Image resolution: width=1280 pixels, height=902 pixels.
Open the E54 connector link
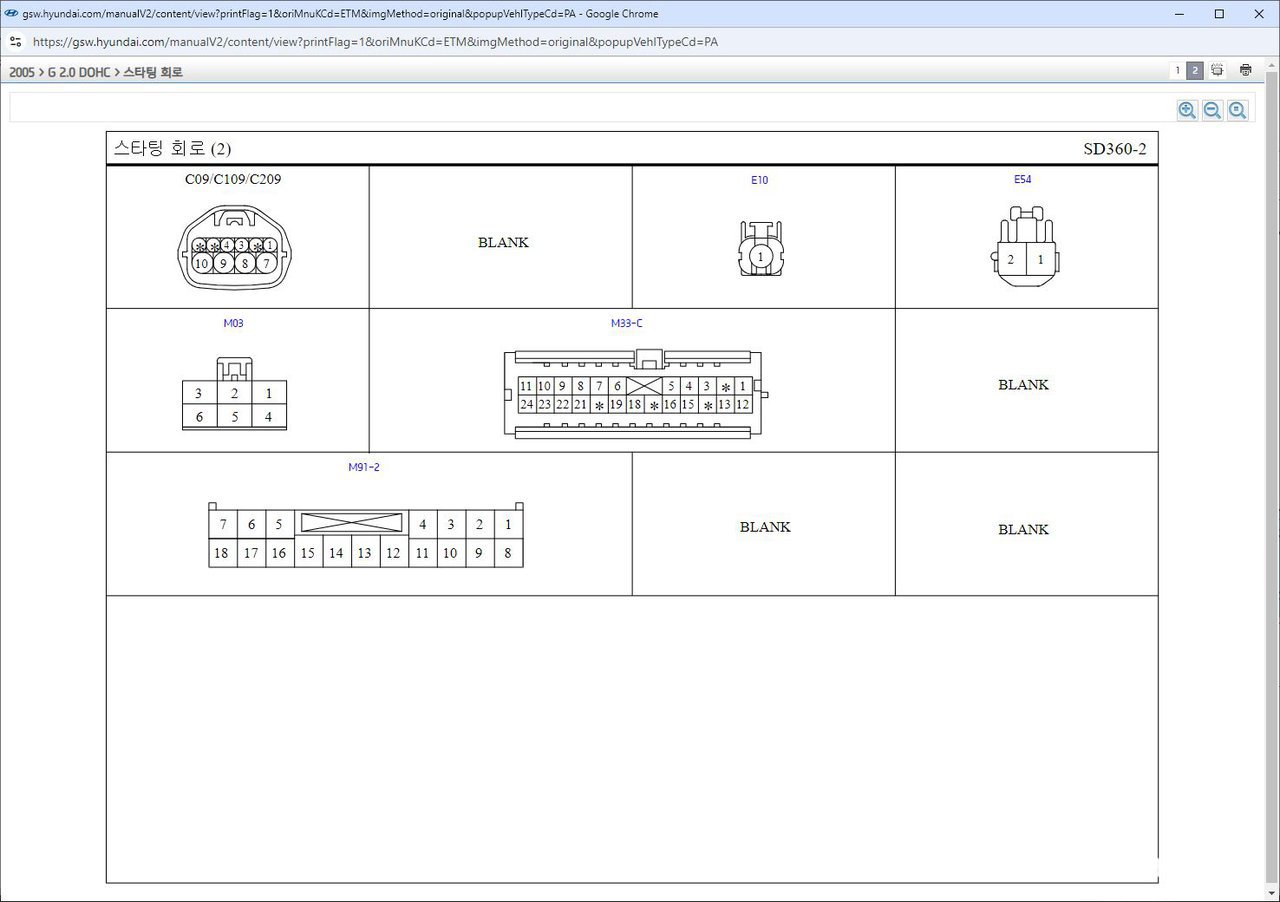pyautogui.click(x=1022, y=180)
